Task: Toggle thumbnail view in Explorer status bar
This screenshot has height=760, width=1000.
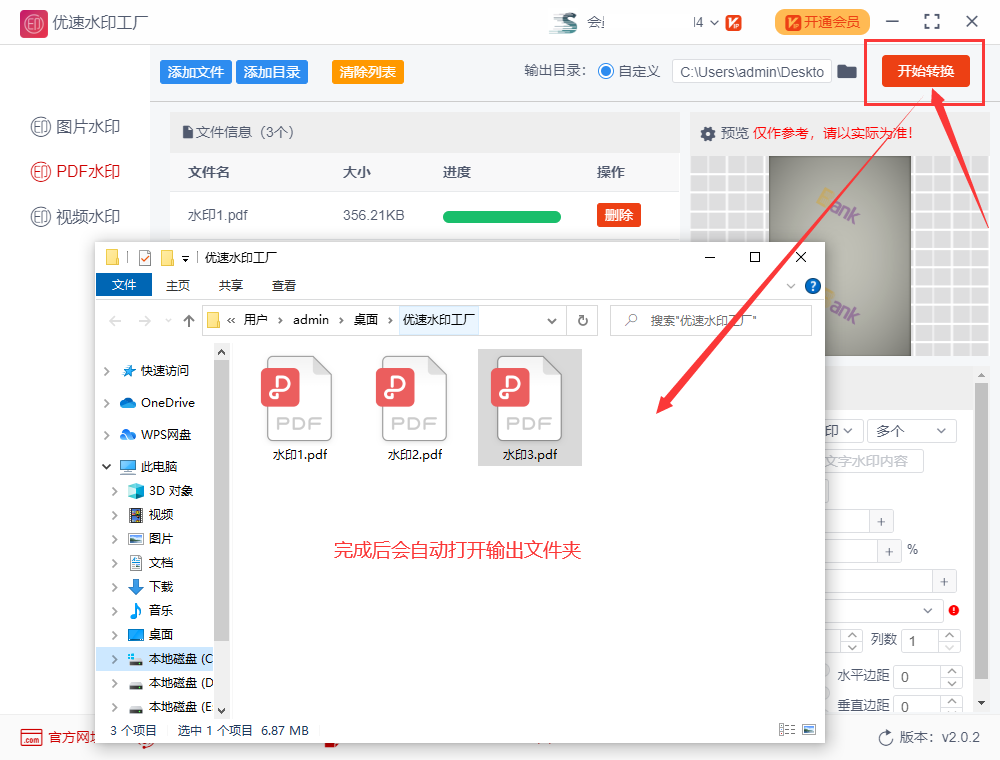Action: click(807, 729)
